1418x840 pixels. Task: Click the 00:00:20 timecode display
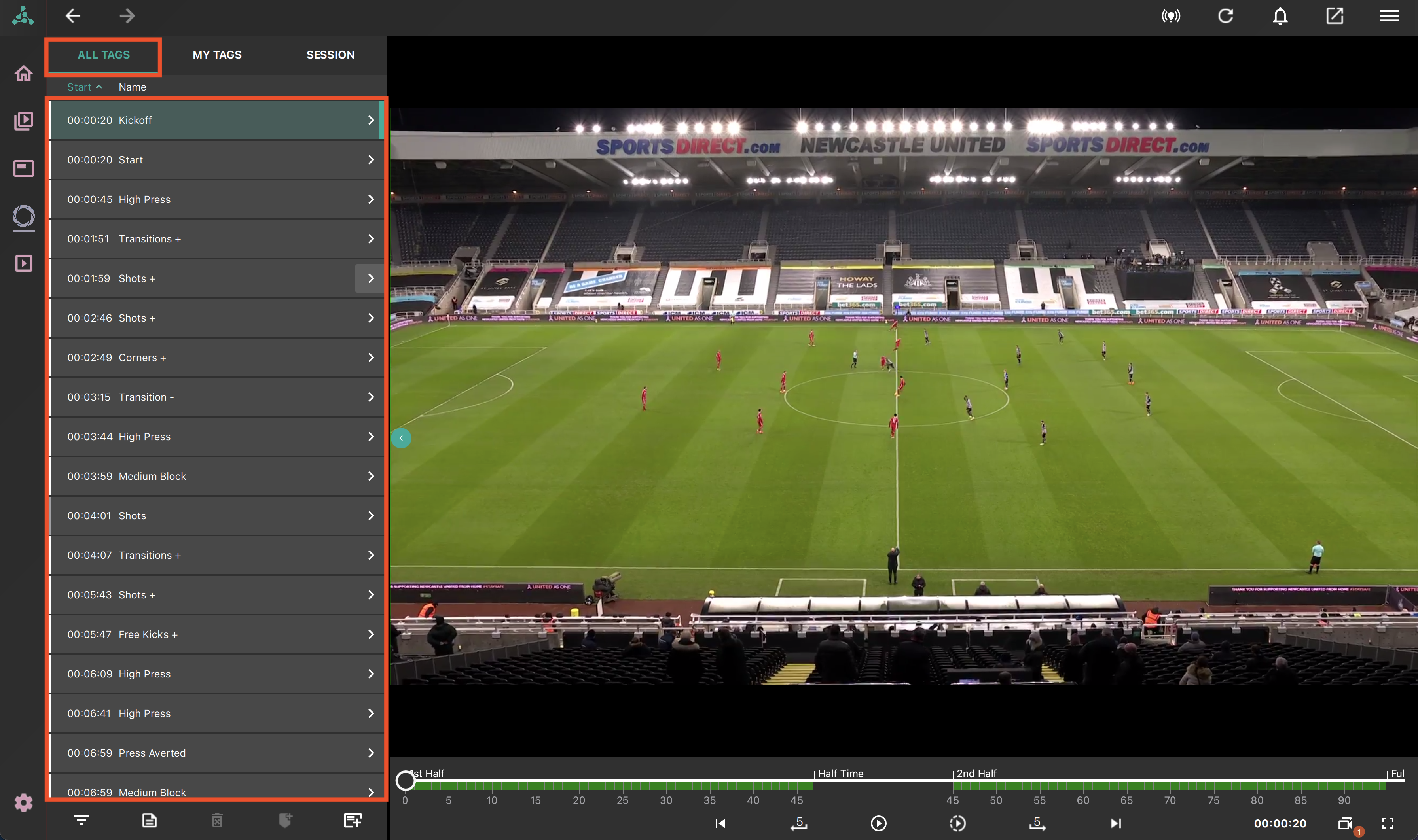click(1280, 823)
